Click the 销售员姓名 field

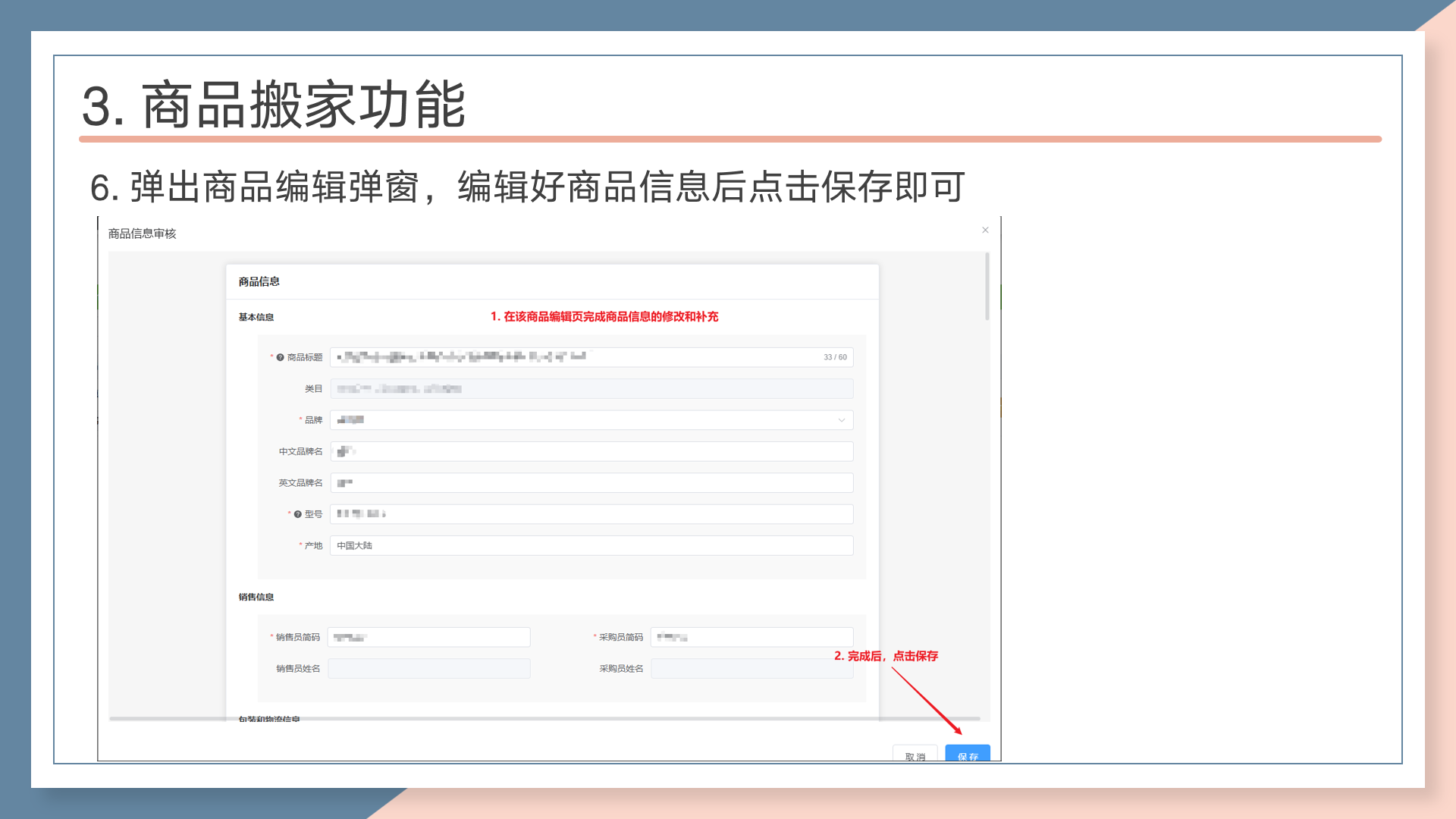(x=428, y=669)
